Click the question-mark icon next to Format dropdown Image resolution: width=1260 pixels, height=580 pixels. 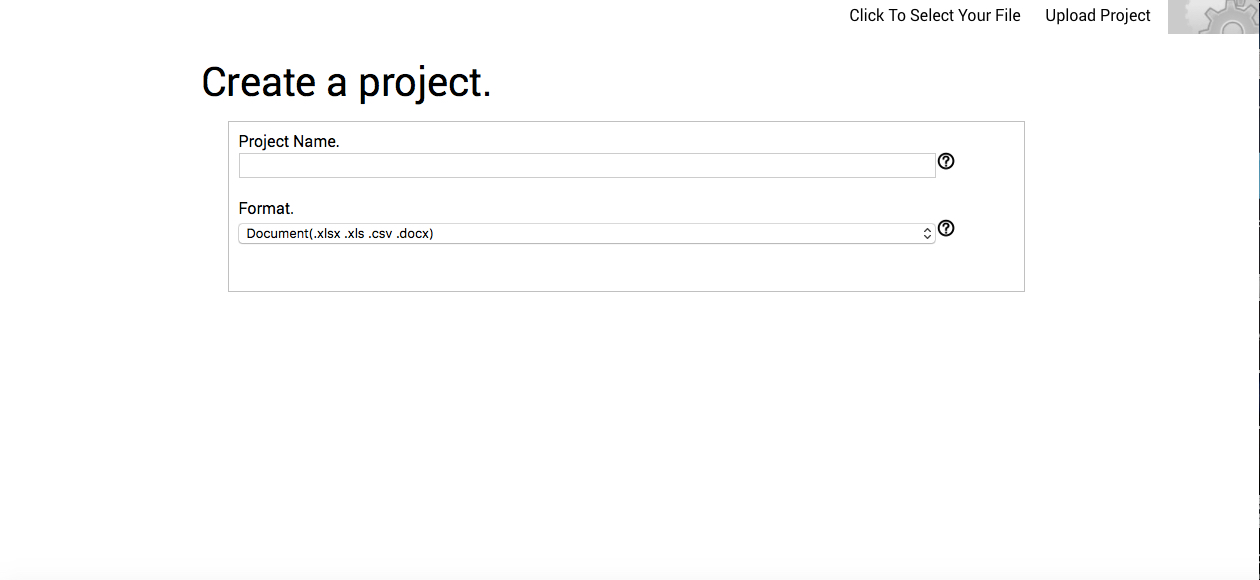(946, 228)
